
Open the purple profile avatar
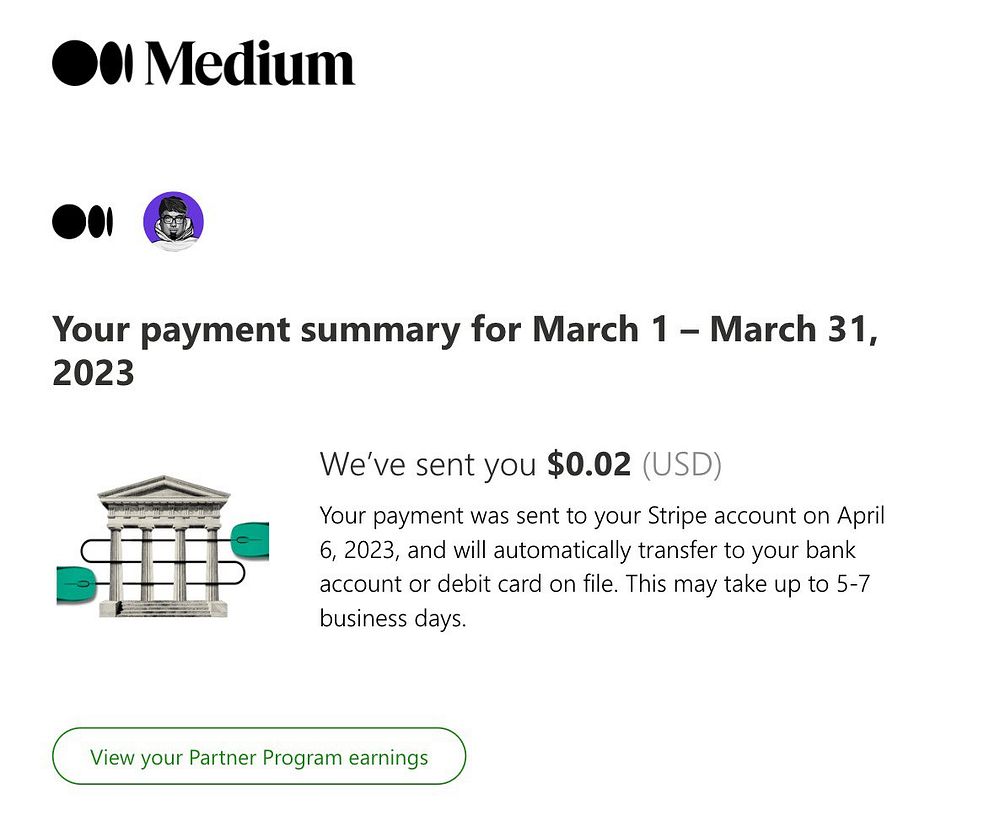pos(173,222)
